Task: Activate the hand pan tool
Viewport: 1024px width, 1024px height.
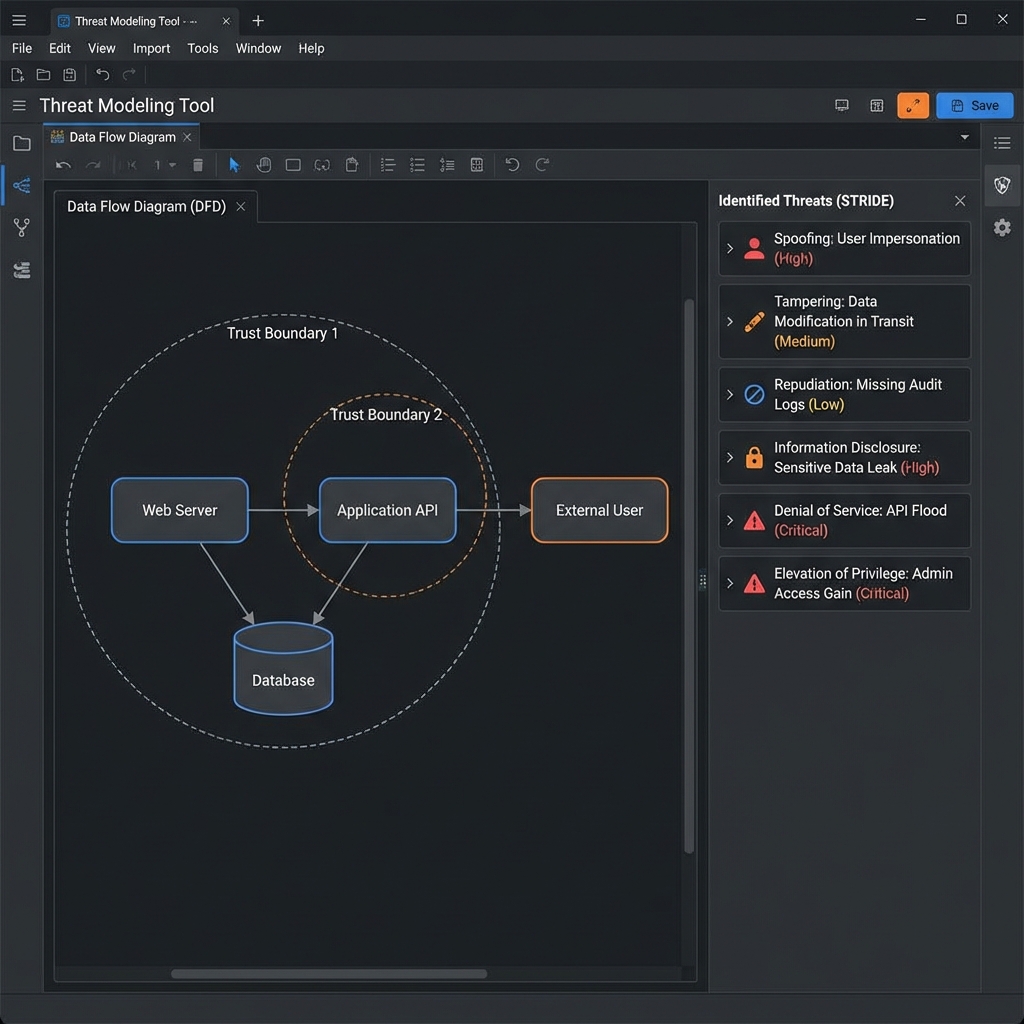Action: coord(264,165)
